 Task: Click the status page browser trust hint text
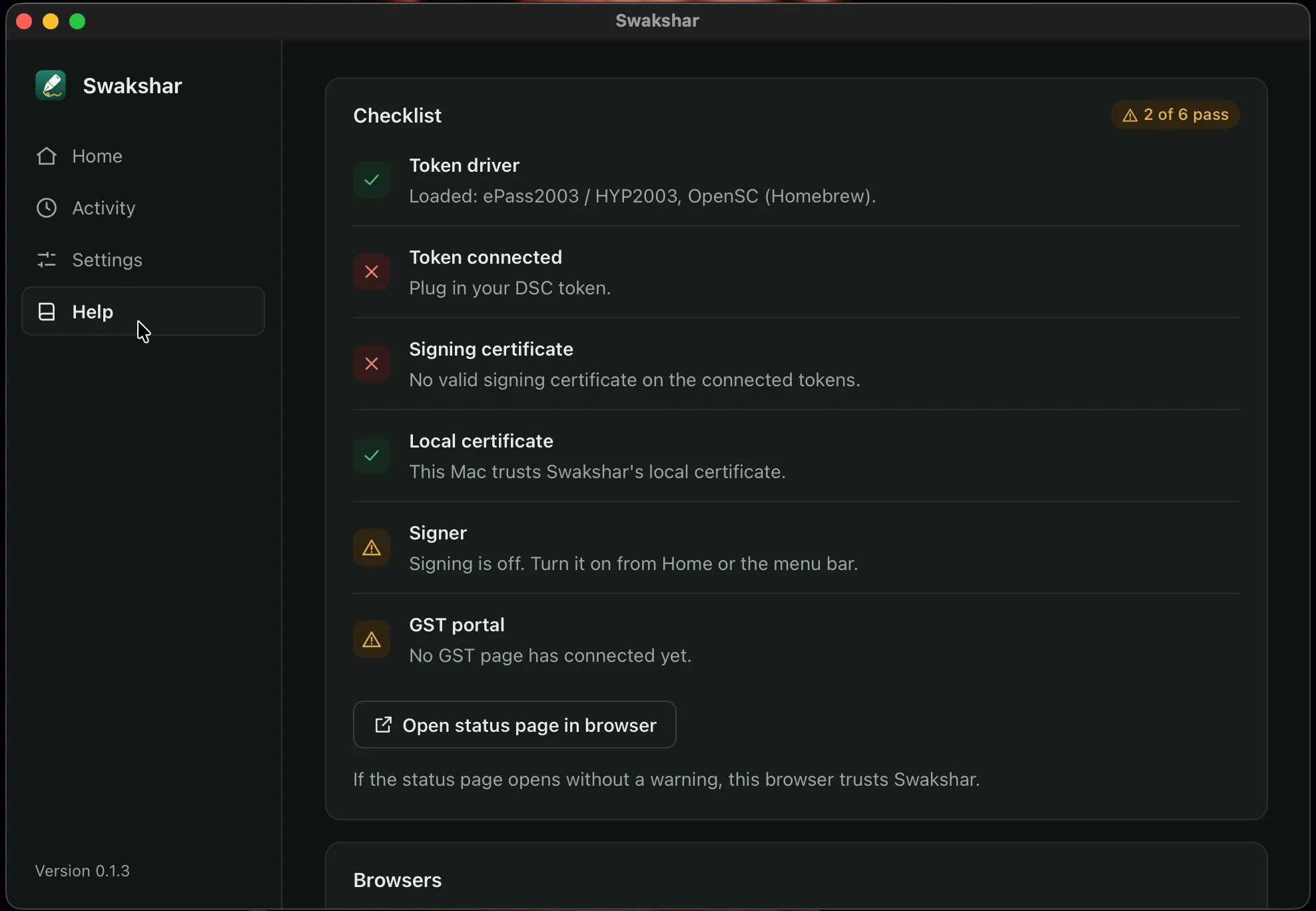tap(667, 779)
